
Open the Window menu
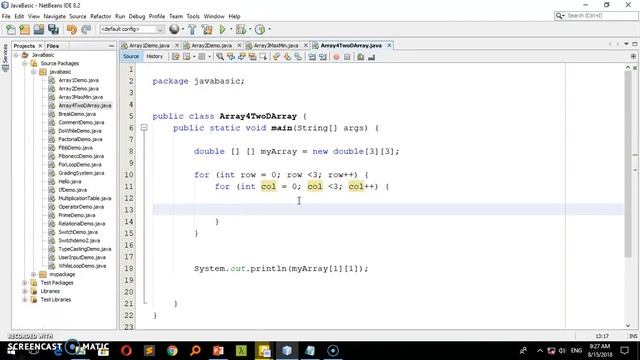(x=214, y=16)
